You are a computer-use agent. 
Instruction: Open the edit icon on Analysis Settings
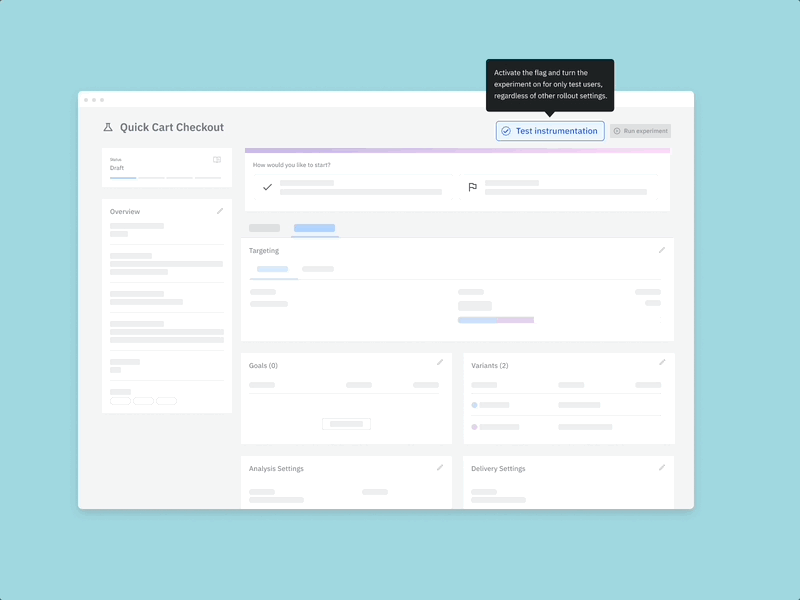point(439,467)
